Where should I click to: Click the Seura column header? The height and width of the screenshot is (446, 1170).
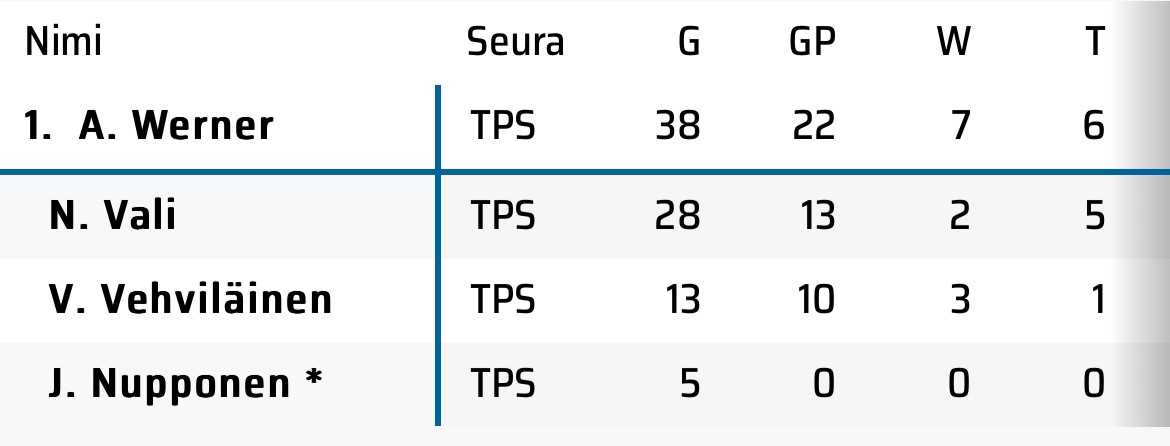515,43
